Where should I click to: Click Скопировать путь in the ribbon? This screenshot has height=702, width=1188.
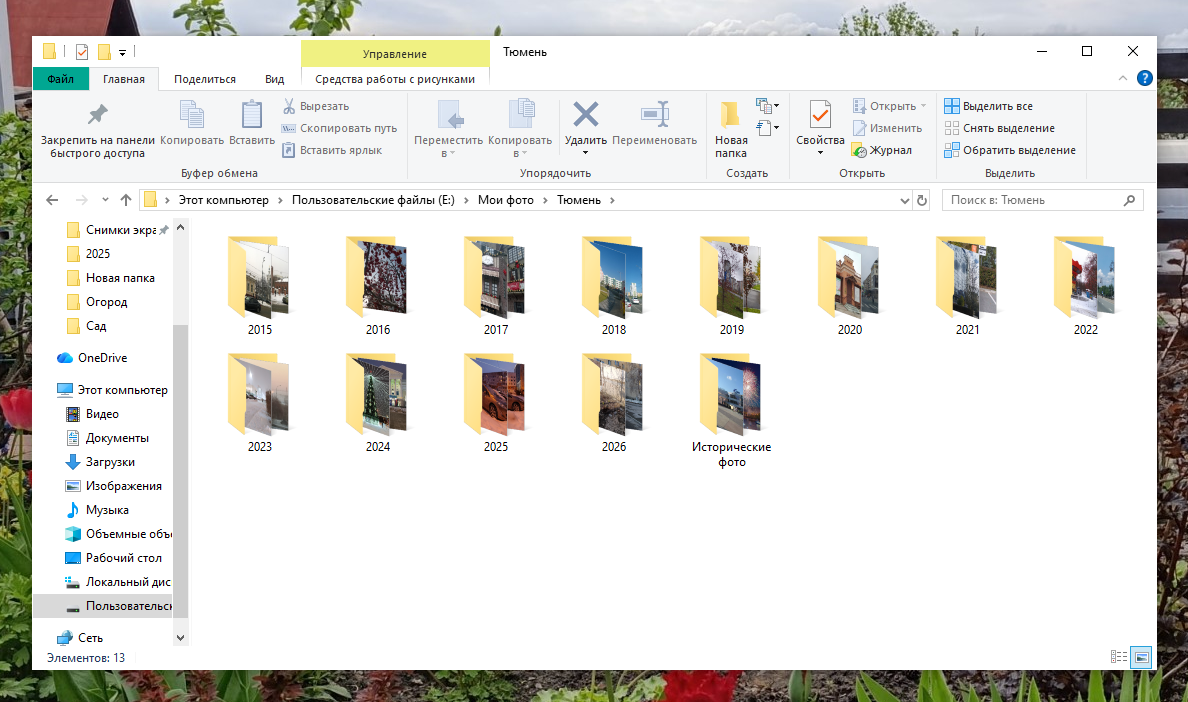coord(339,129)
